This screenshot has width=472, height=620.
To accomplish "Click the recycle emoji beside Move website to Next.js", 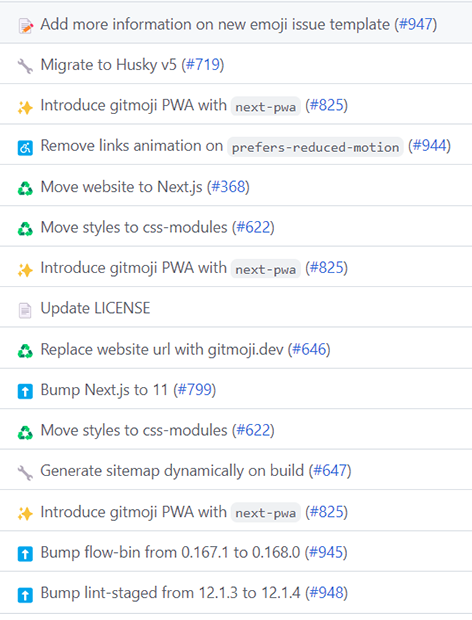I will [25, 188].
